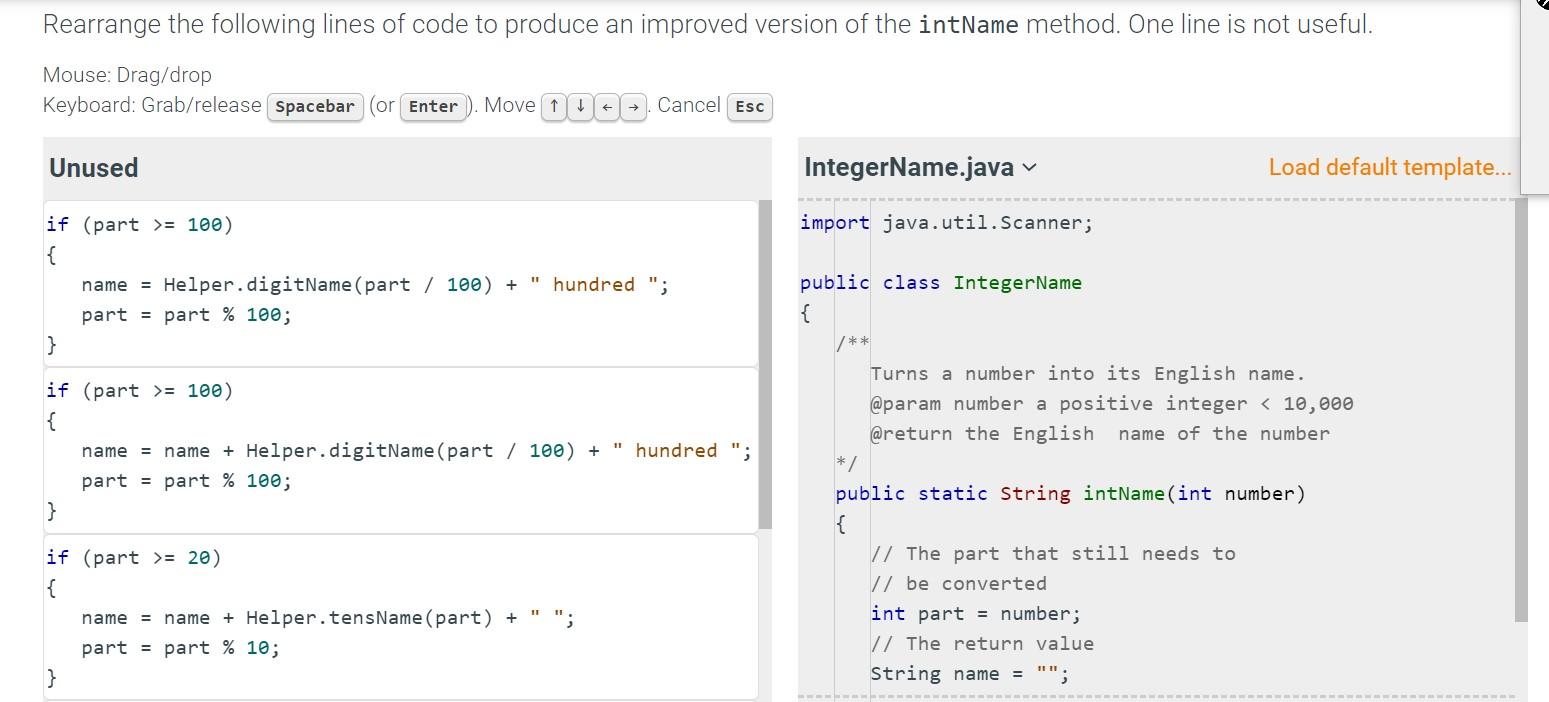Viewport: 1549px width, 702px height.
Task: Click the '// The part that still needs to' comment
Action: pos(1053,553)
